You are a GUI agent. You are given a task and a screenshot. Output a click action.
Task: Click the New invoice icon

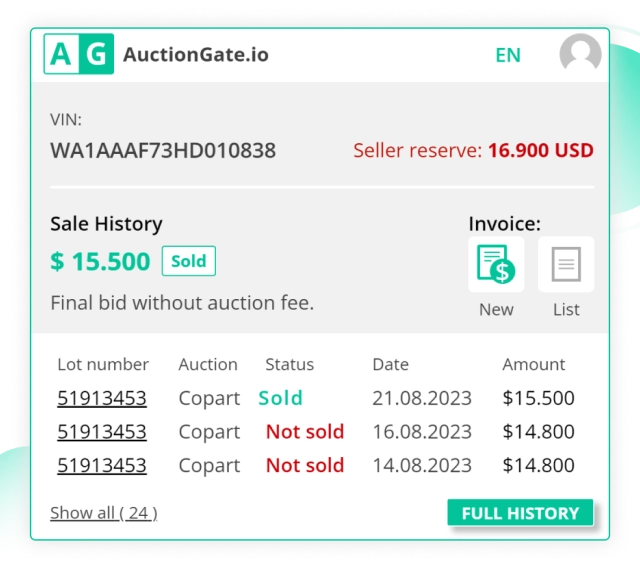click(496, 265)
